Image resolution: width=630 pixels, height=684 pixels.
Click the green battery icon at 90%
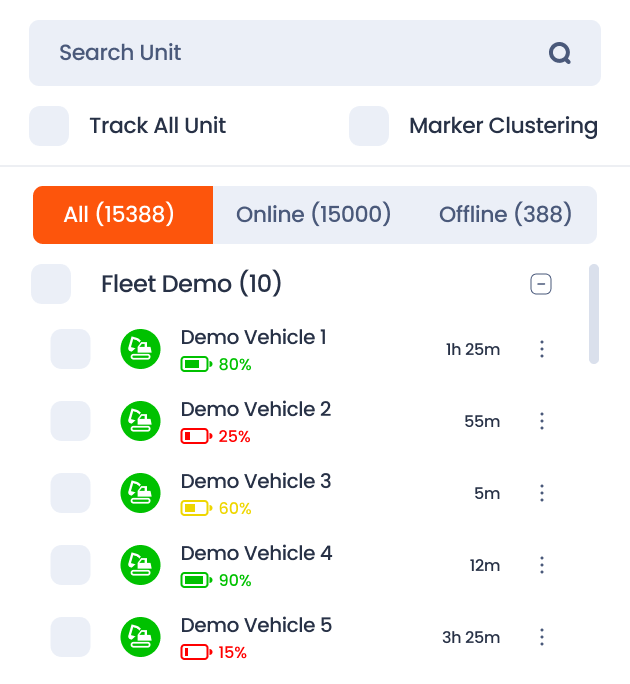coord(196,580)
